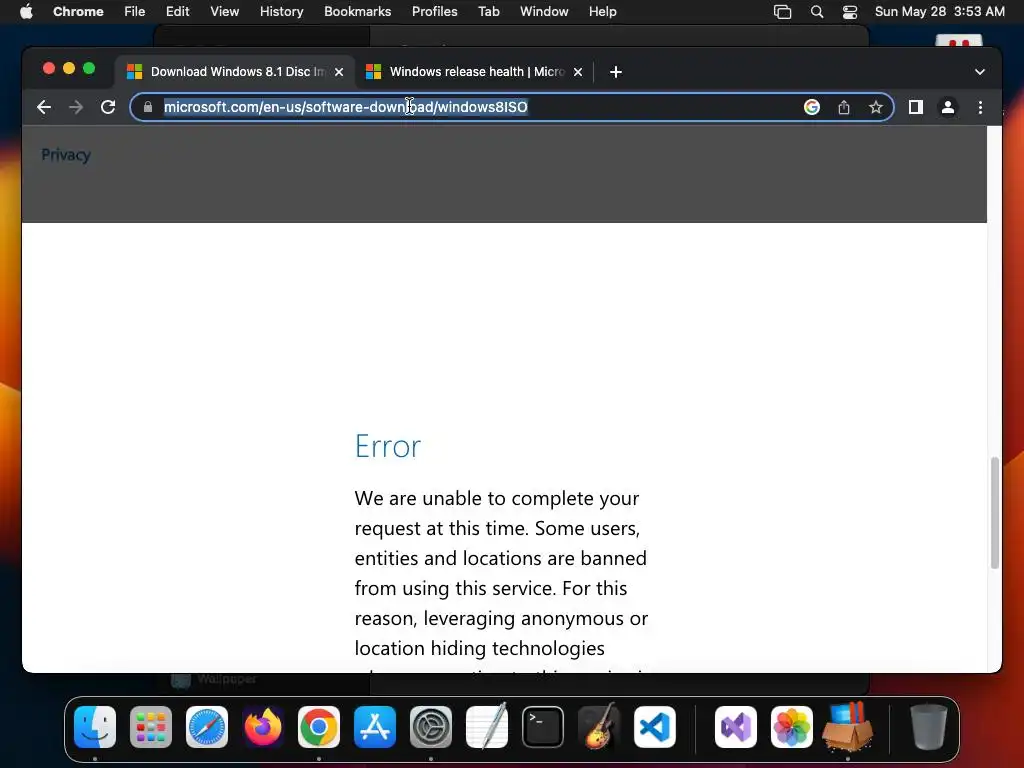1024x768 pixels.
Task: Click the Google icon in the address bar
Action: click(812, 107)
